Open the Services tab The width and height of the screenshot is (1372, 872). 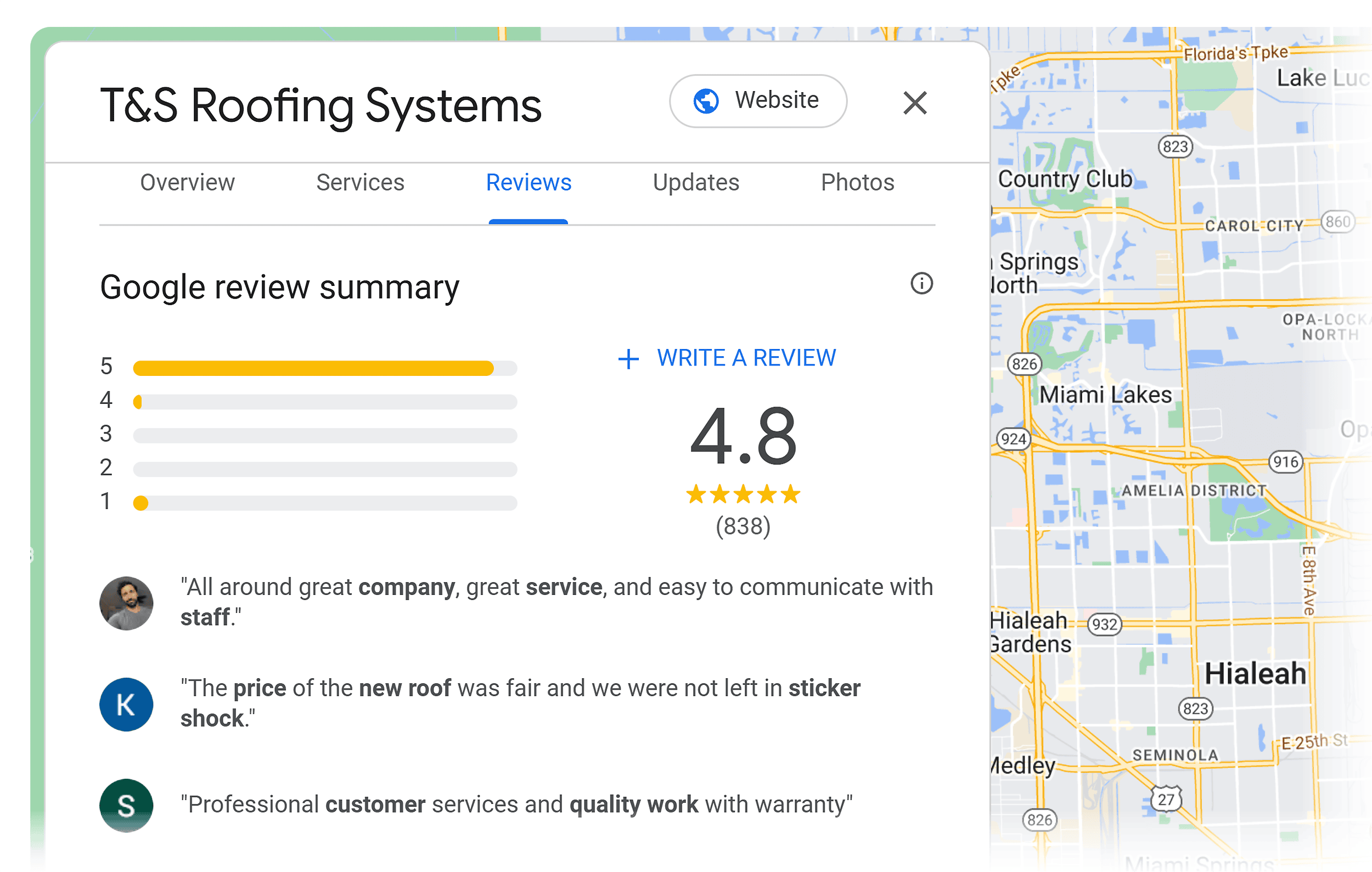(360, 183)
